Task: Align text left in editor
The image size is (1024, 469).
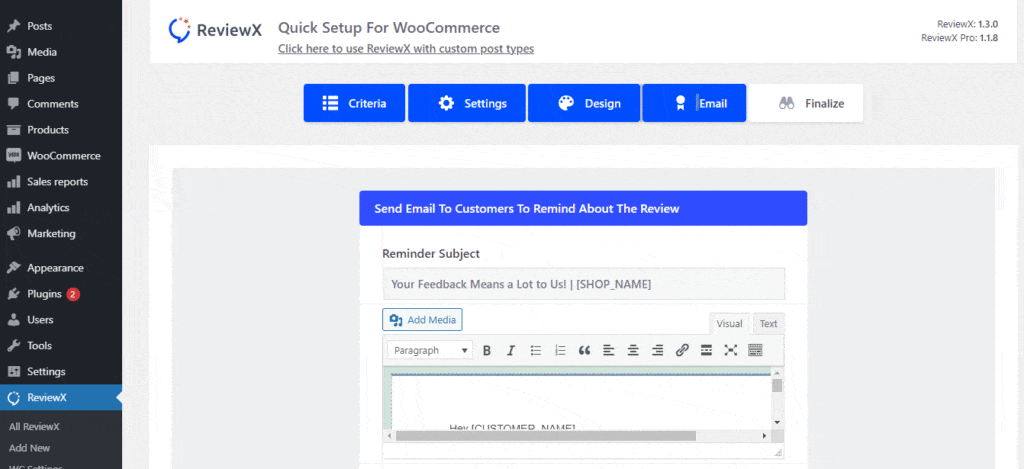Action: [609, 351]
